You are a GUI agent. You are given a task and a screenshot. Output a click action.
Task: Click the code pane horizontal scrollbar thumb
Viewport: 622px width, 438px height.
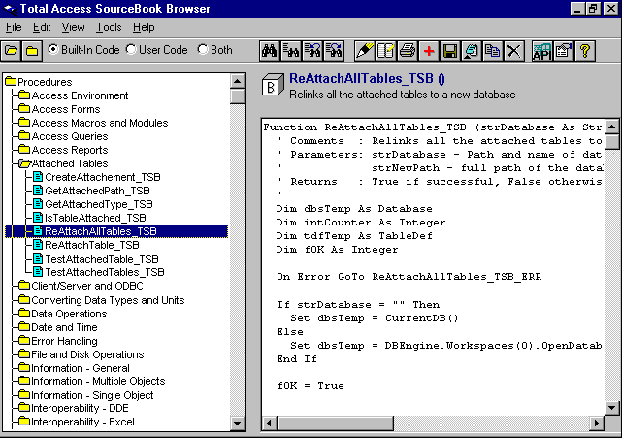tap(336, 423)
